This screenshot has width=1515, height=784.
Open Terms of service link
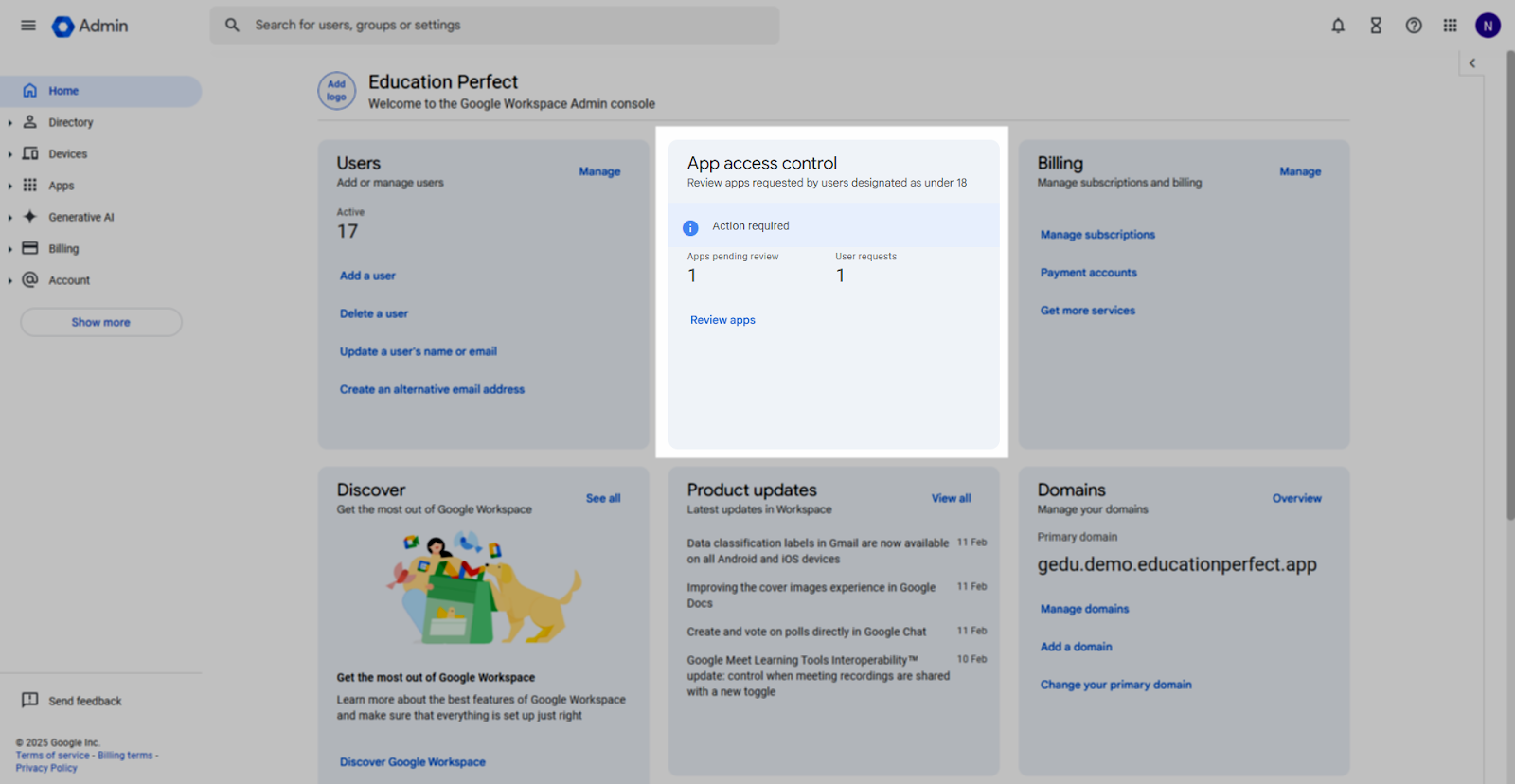pos(52,756)
